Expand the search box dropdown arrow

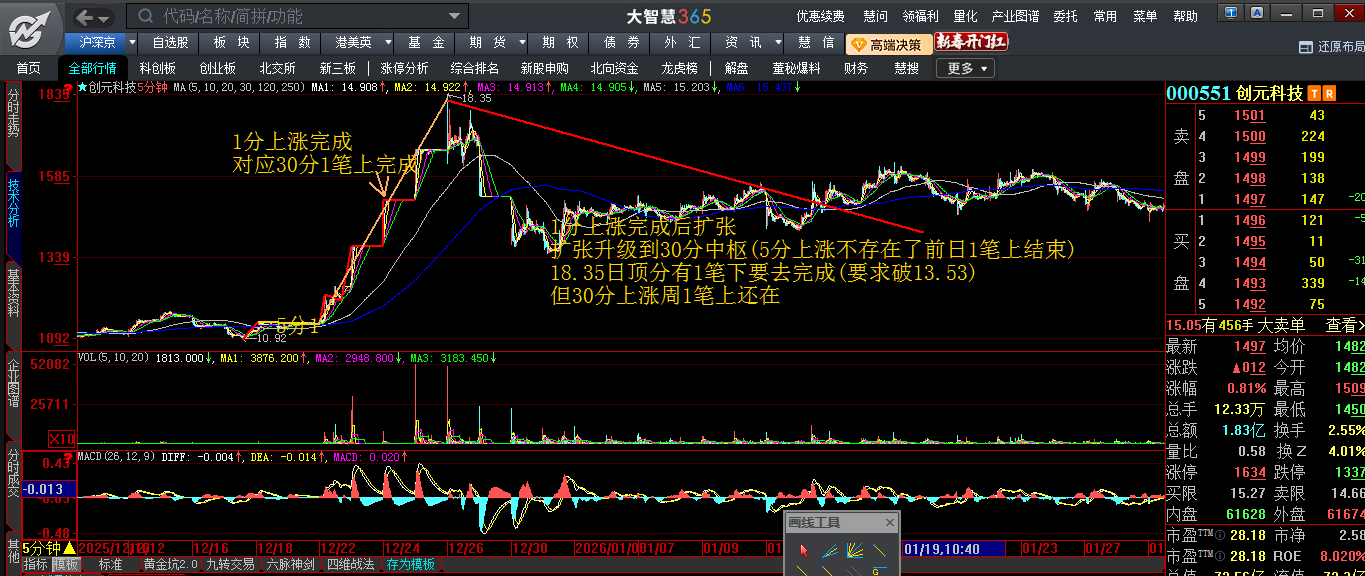[457, 16]
